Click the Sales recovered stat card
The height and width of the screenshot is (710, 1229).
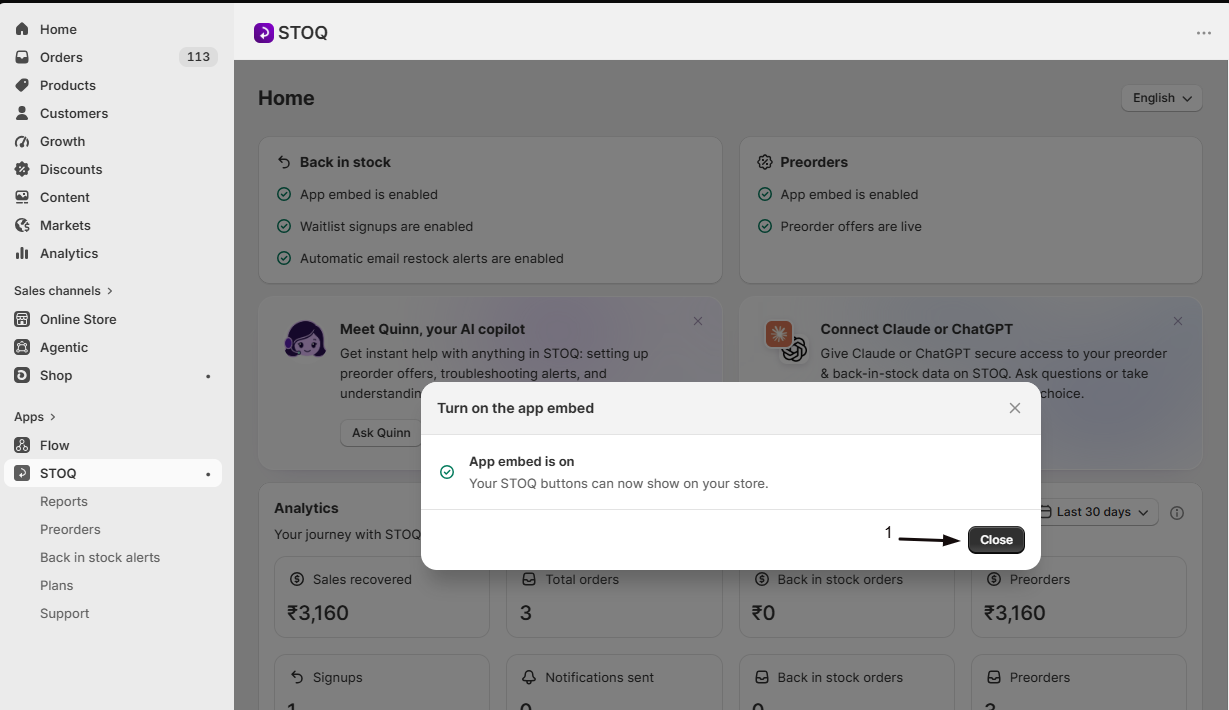[x=382, y=598]
